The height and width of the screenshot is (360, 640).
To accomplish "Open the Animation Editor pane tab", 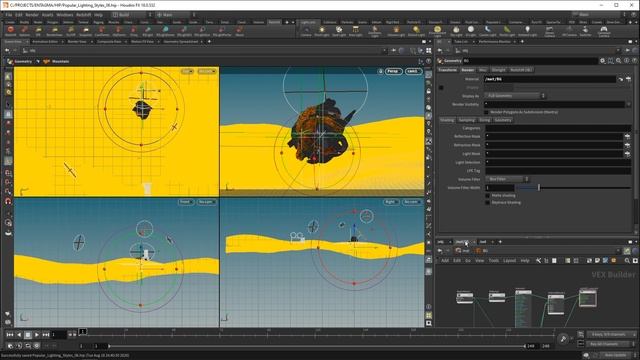I will pyautogui.click(x=45, y=42).
